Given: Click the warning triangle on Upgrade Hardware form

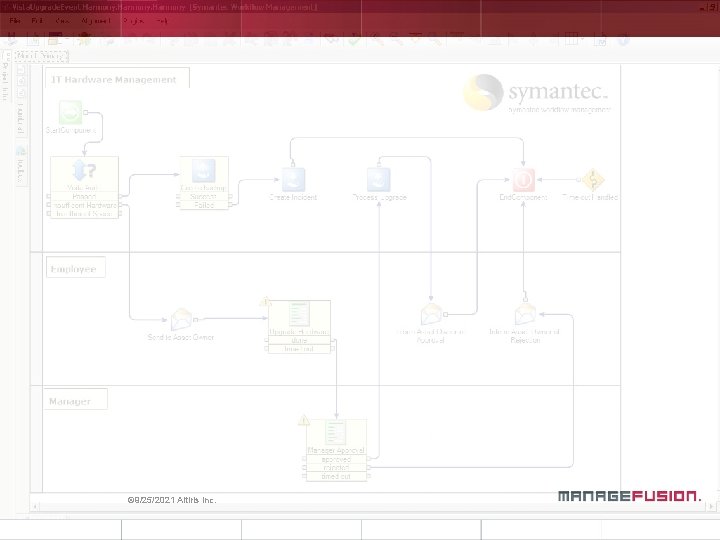Looking at the screenshot, I should point(265,302).
